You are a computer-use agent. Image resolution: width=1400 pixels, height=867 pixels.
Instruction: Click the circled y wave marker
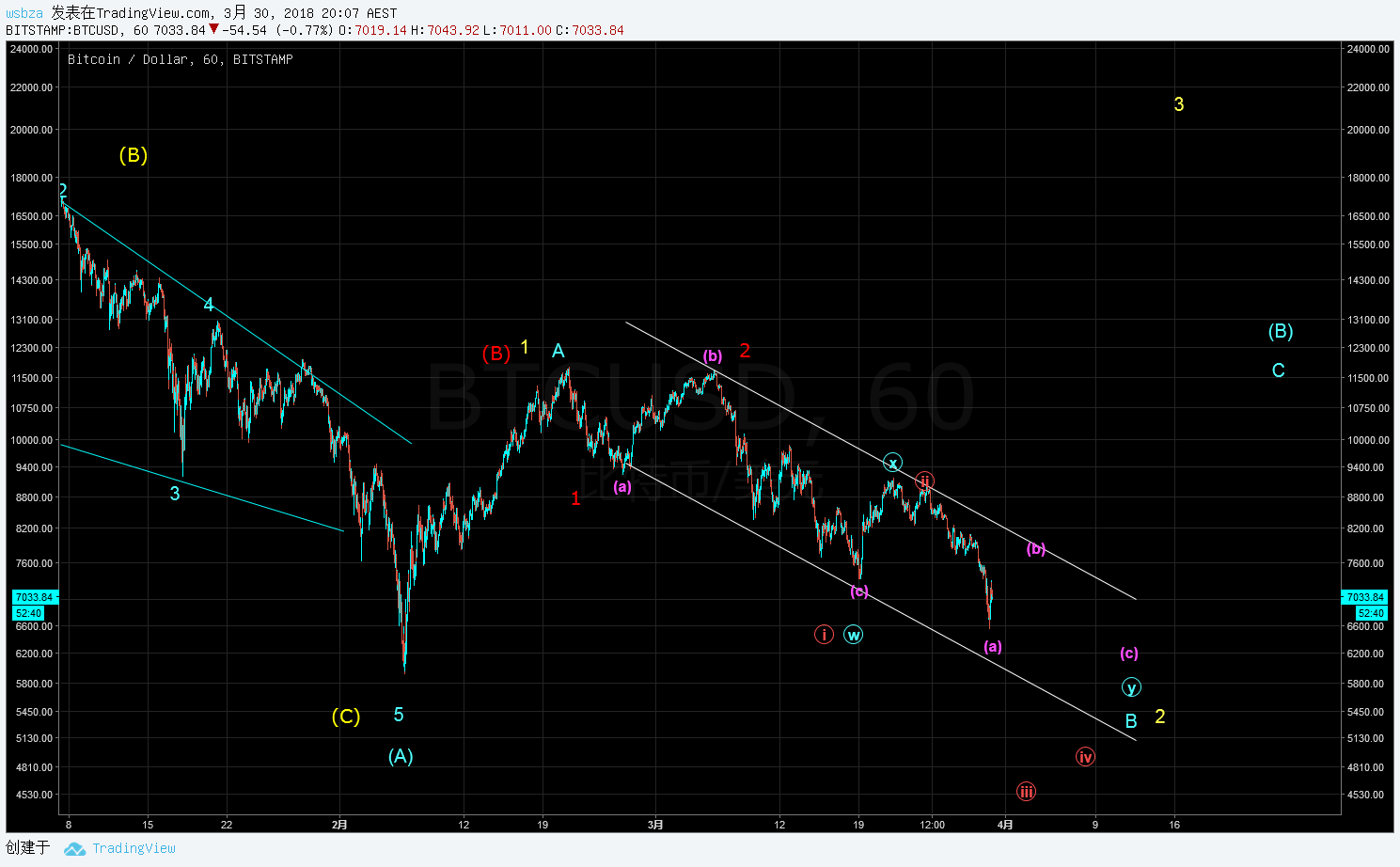coord(1131,687)
